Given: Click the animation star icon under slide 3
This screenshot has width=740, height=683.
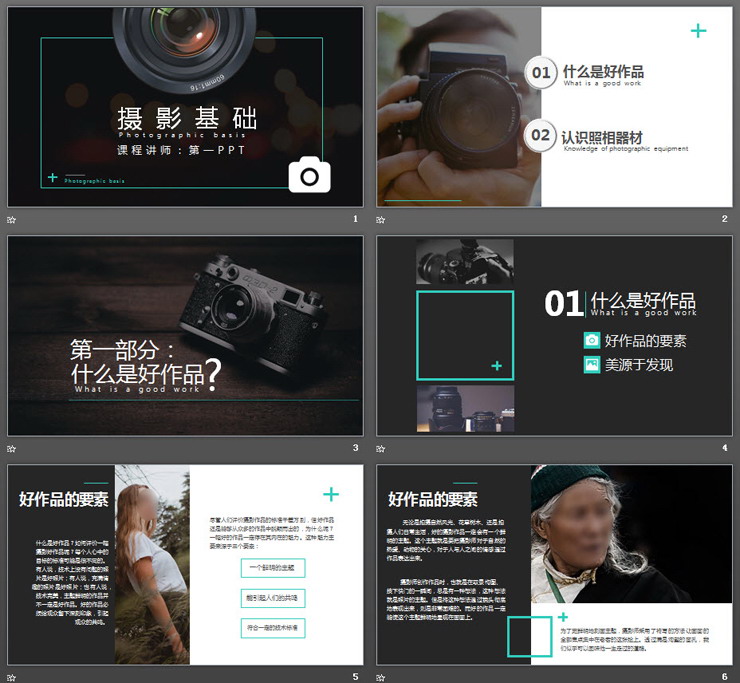Looking at the screenshot, I should pos(12,448).
